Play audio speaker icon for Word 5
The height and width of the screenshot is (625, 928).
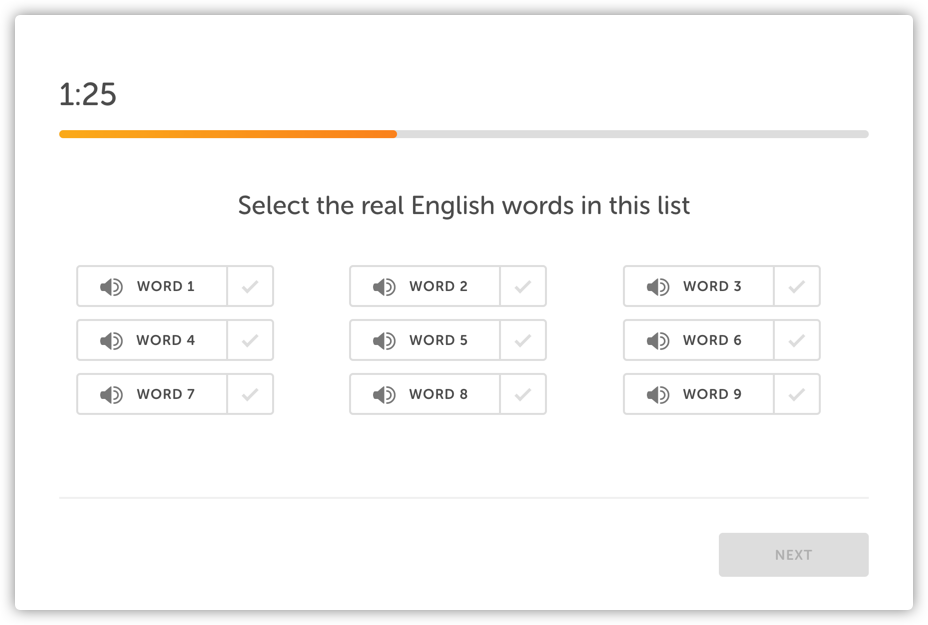tap(384, 341)
